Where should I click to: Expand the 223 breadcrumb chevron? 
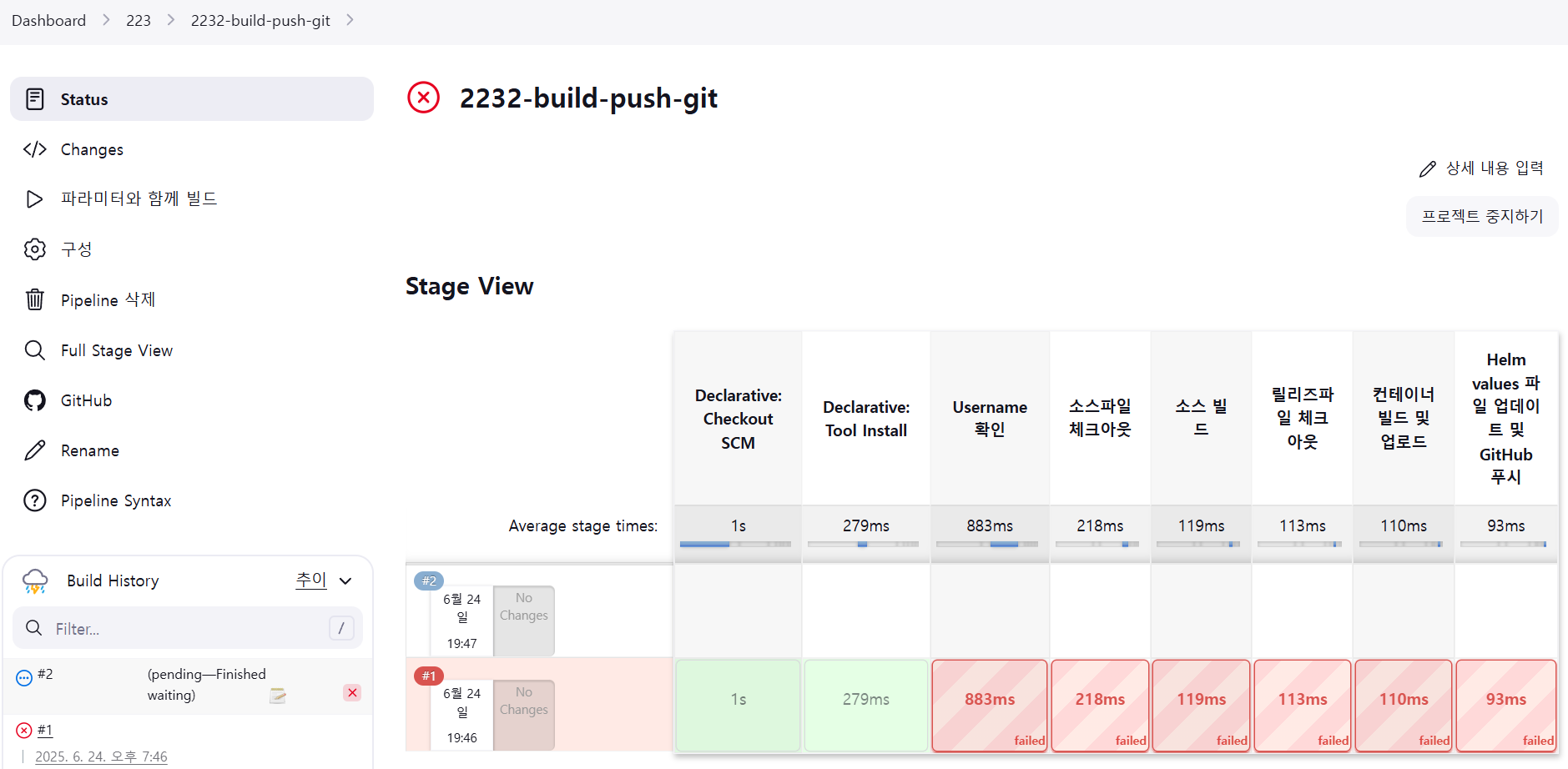(171, 20)
